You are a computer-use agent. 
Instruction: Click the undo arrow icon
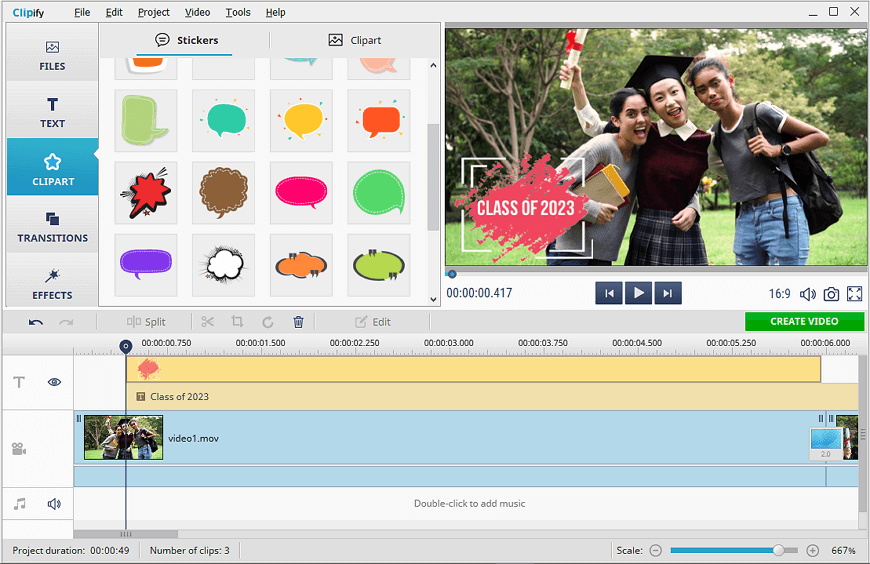(36, 322)
